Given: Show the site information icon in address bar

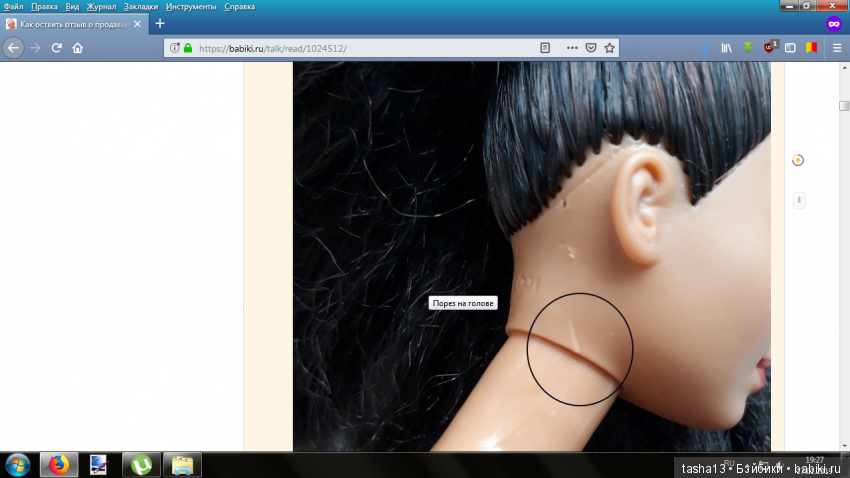Looking at the screenshot, I should click(x=174, y=47).
